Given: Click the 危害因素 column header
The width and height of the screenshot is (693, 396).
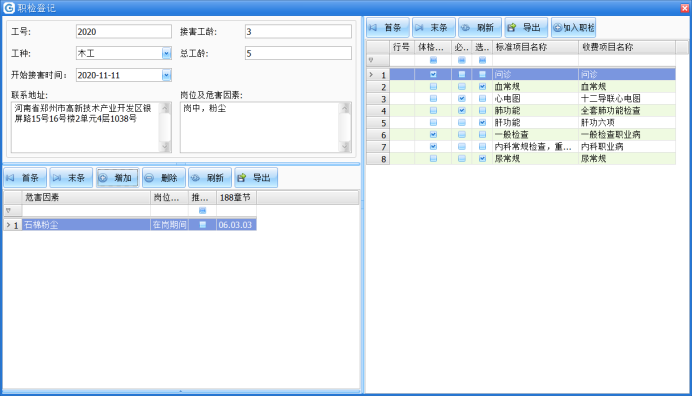Looking at the screenshot, I should tap(86, 198).
